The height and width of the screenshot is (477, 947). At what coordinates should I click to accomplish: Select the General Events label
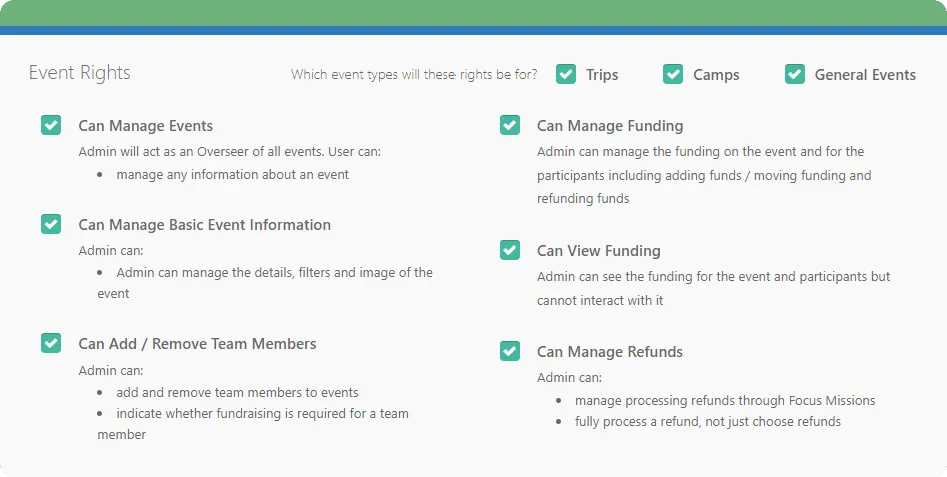865,75
